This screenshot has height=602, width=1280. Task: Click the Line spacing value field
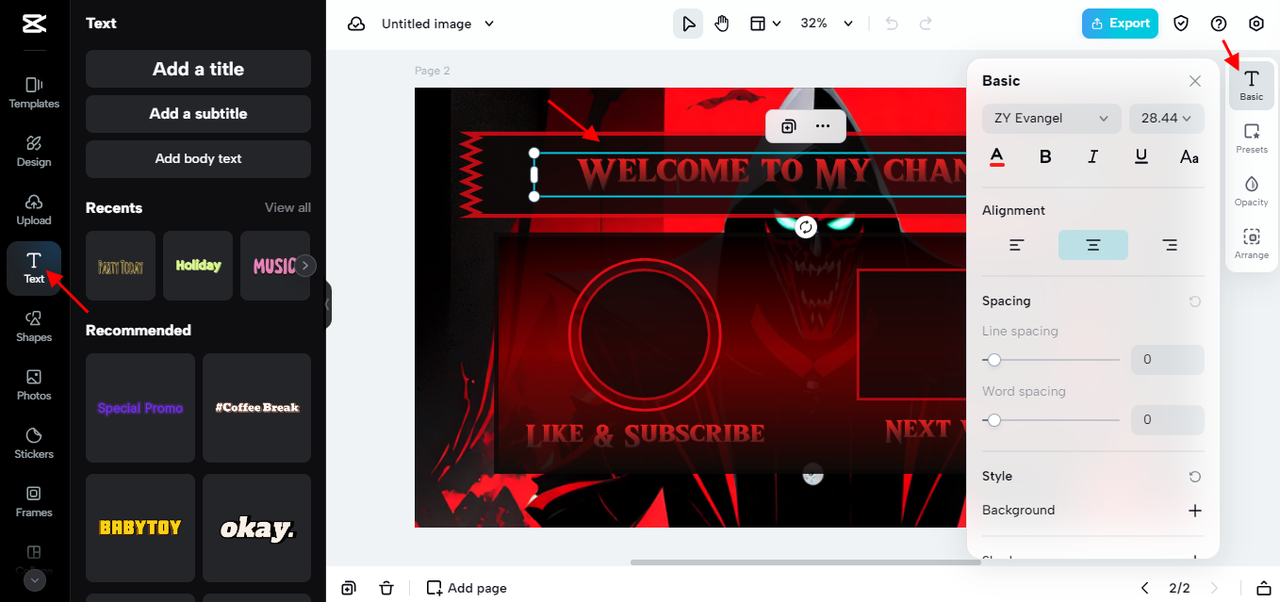(x=1167, y=360)
